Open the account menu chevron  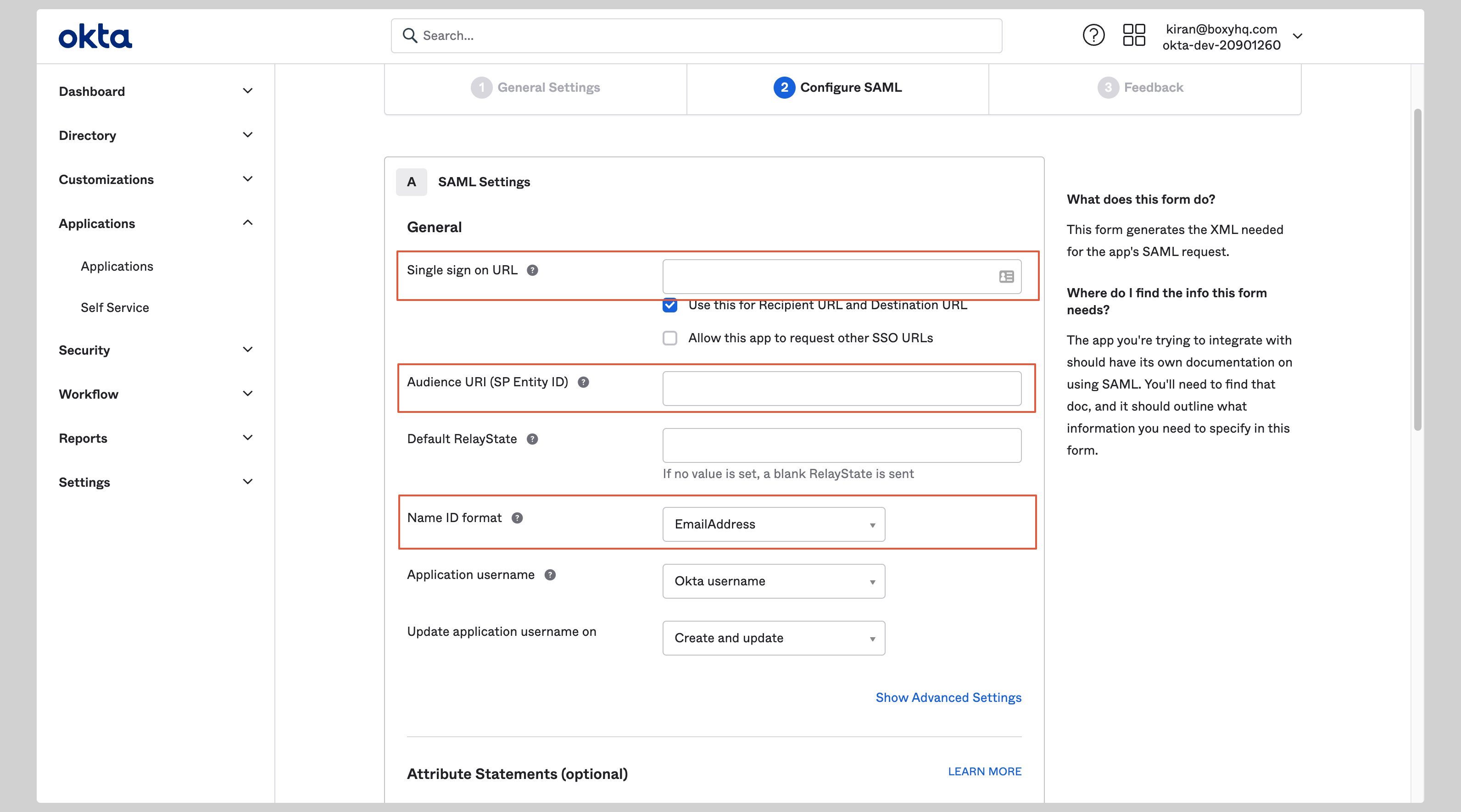(x=1298, y=36)
